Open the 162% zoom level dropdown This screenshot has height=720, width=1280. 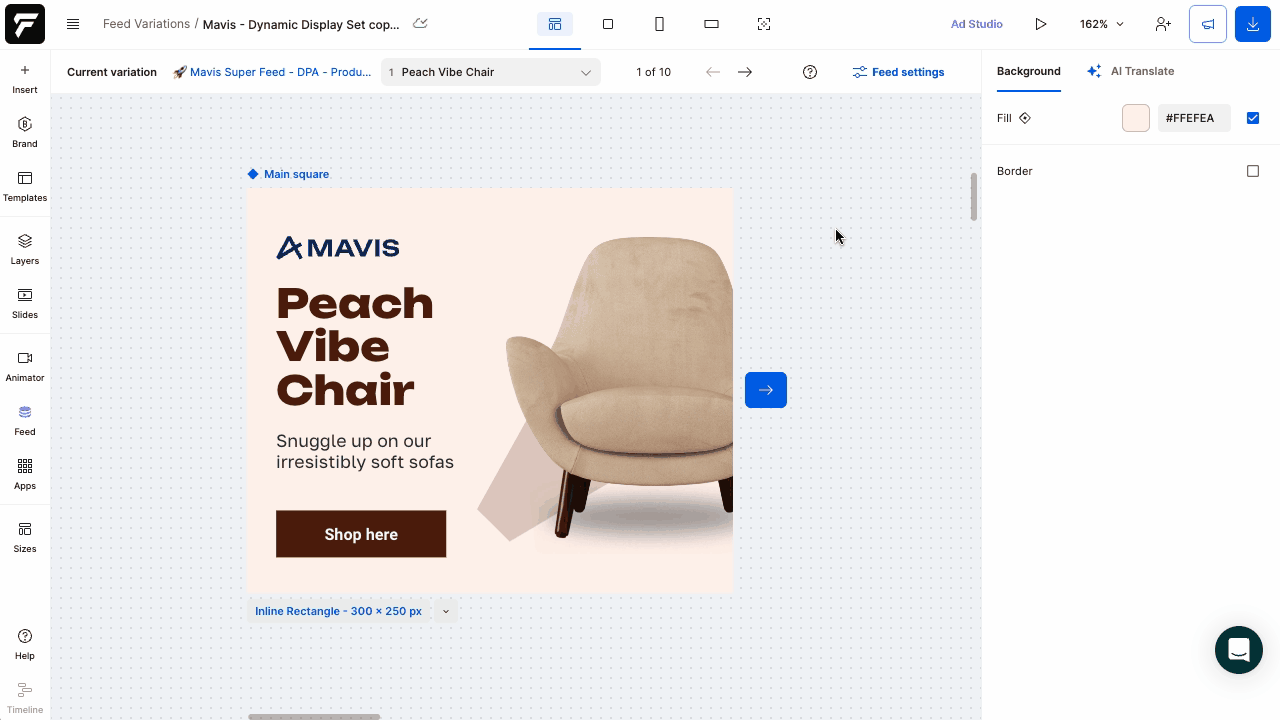[1102, 24]
